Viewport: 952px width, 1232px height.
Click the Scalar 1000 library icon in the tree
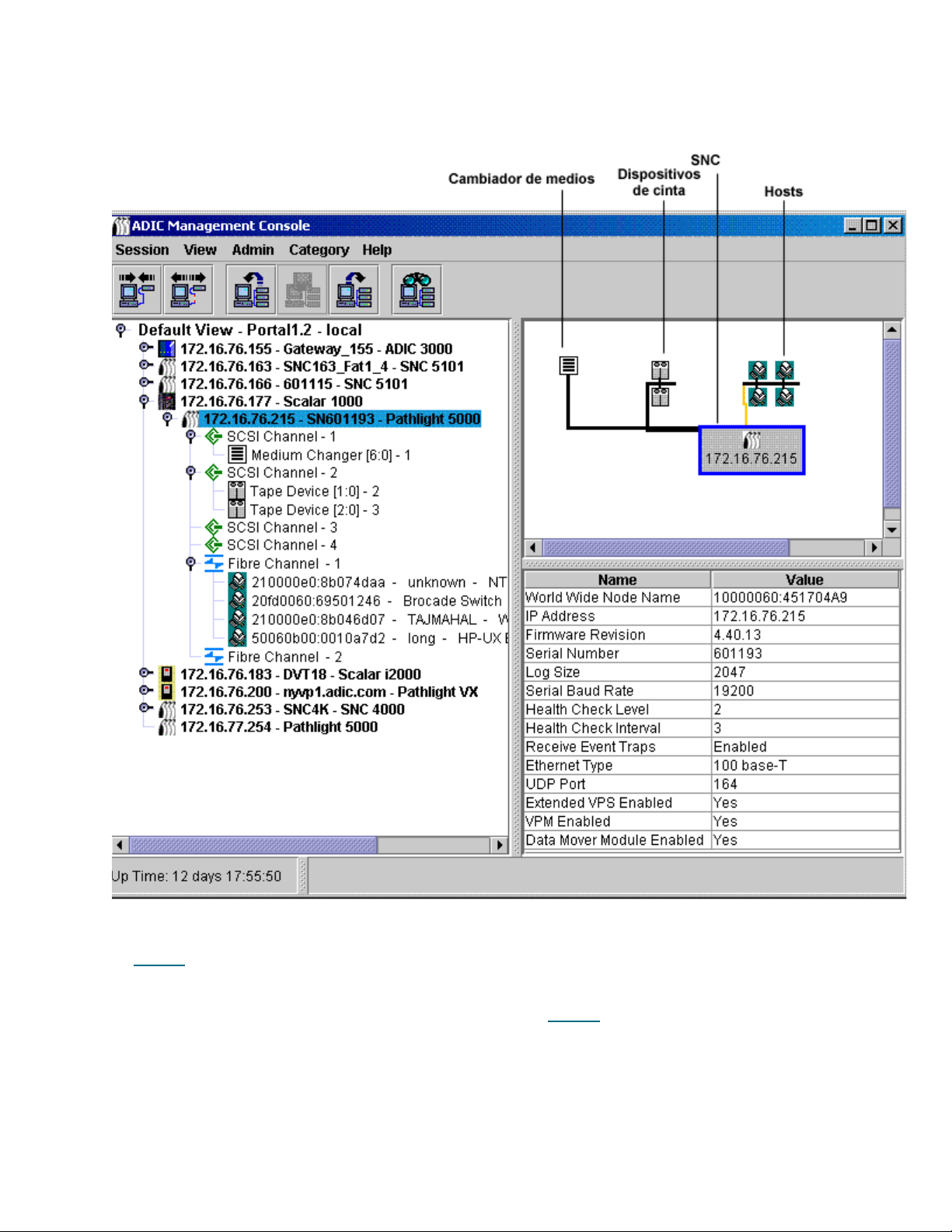[x=166, y=401]
